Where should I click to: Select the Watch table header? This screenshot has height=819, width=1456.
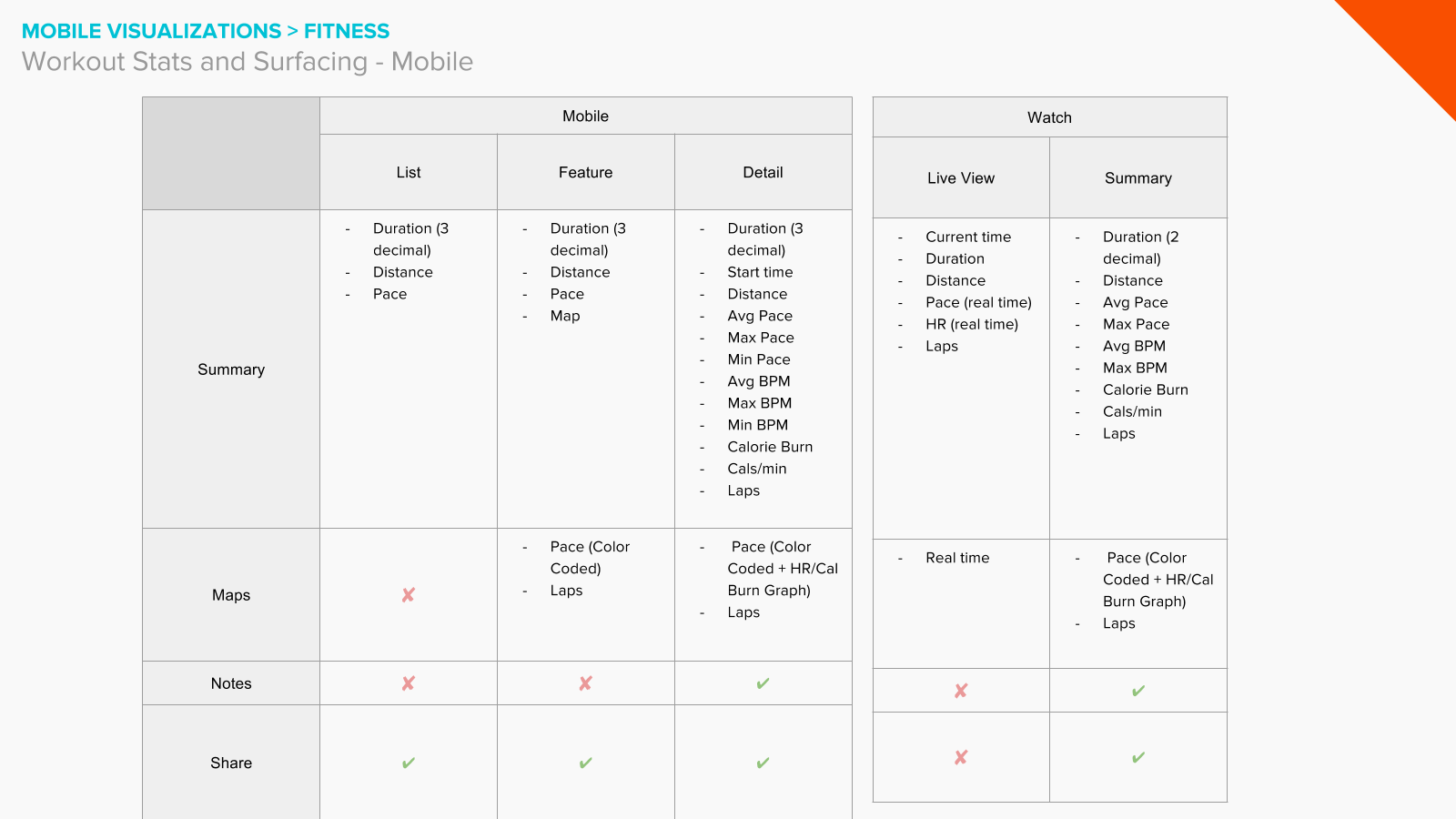1050,117
